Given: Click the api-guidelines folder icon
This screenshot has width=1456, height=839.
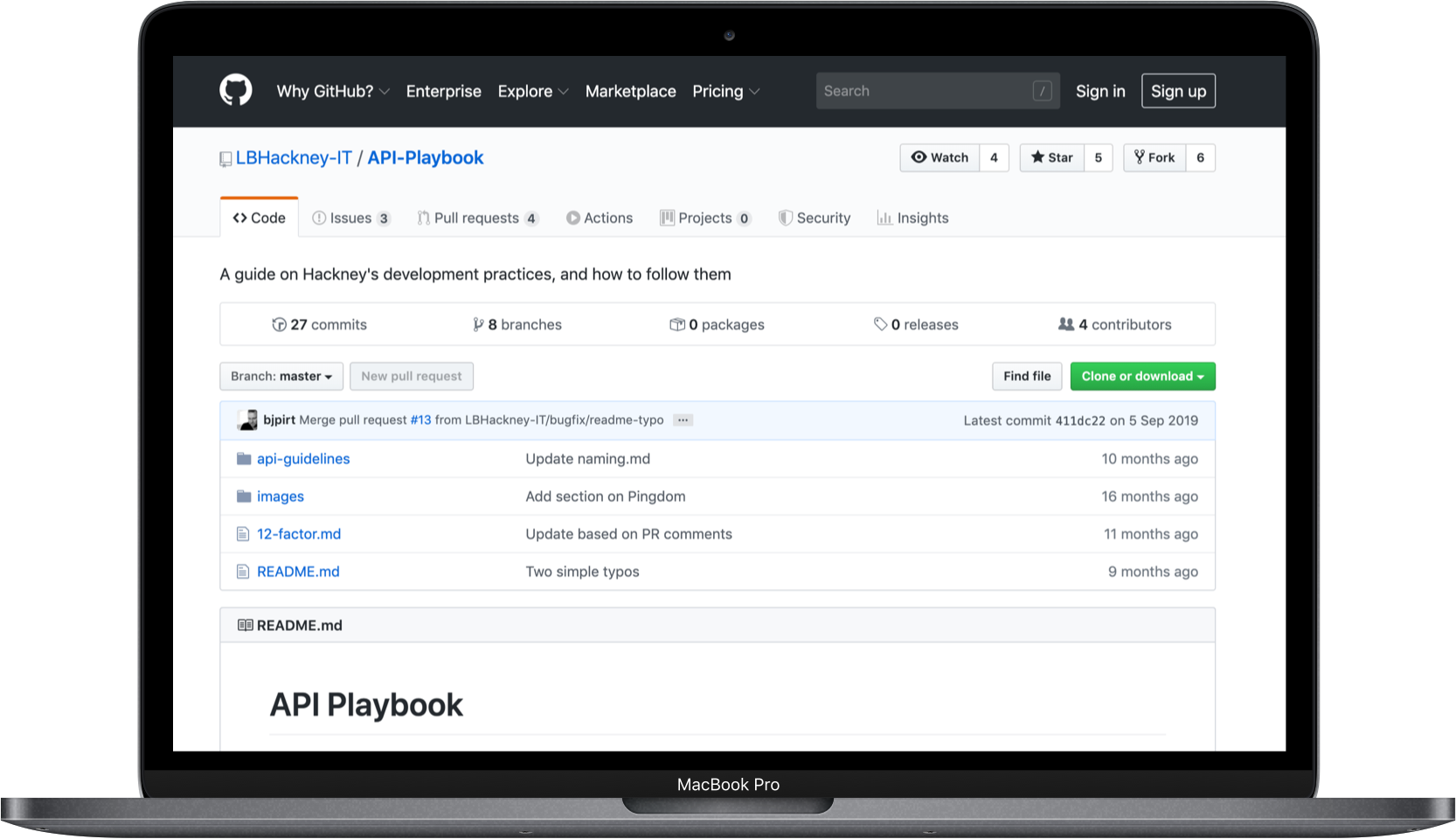Looking at the screenshot, I should pyautogui.click(x=244, y=459).
